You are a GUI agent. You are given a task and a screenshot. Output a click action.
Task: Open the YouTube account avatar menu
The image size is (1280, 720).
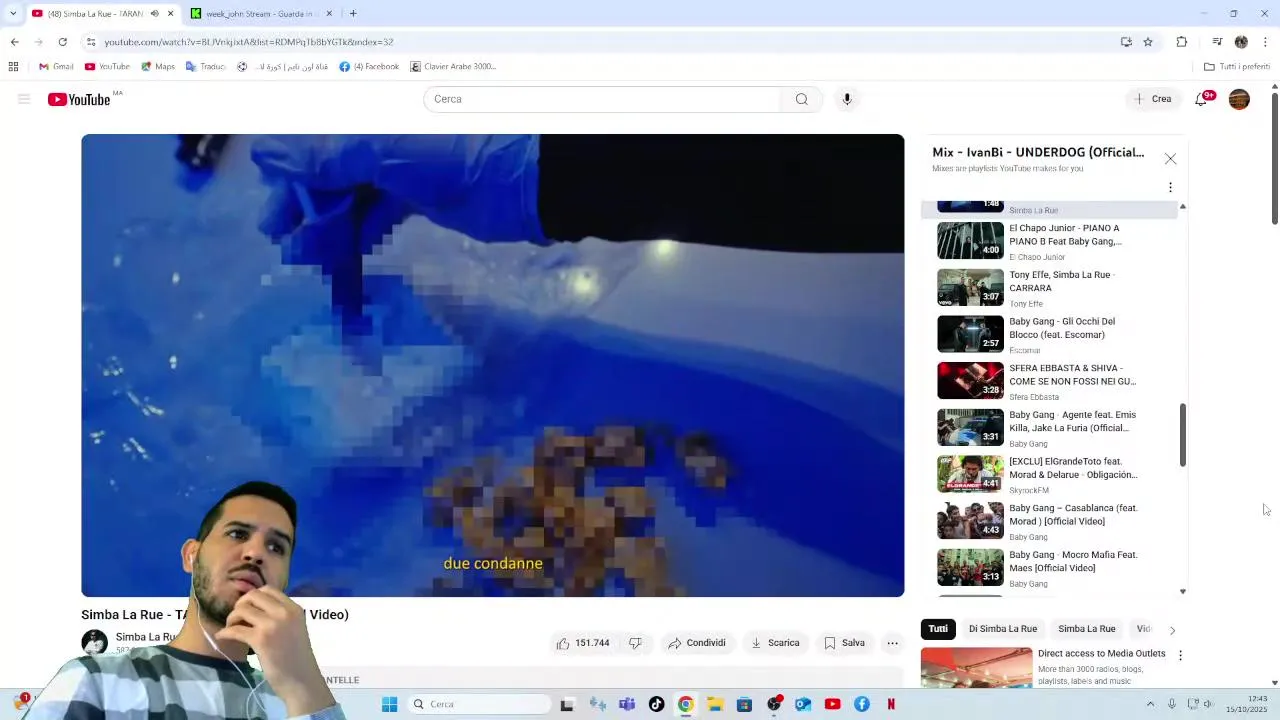[1239, 99]
